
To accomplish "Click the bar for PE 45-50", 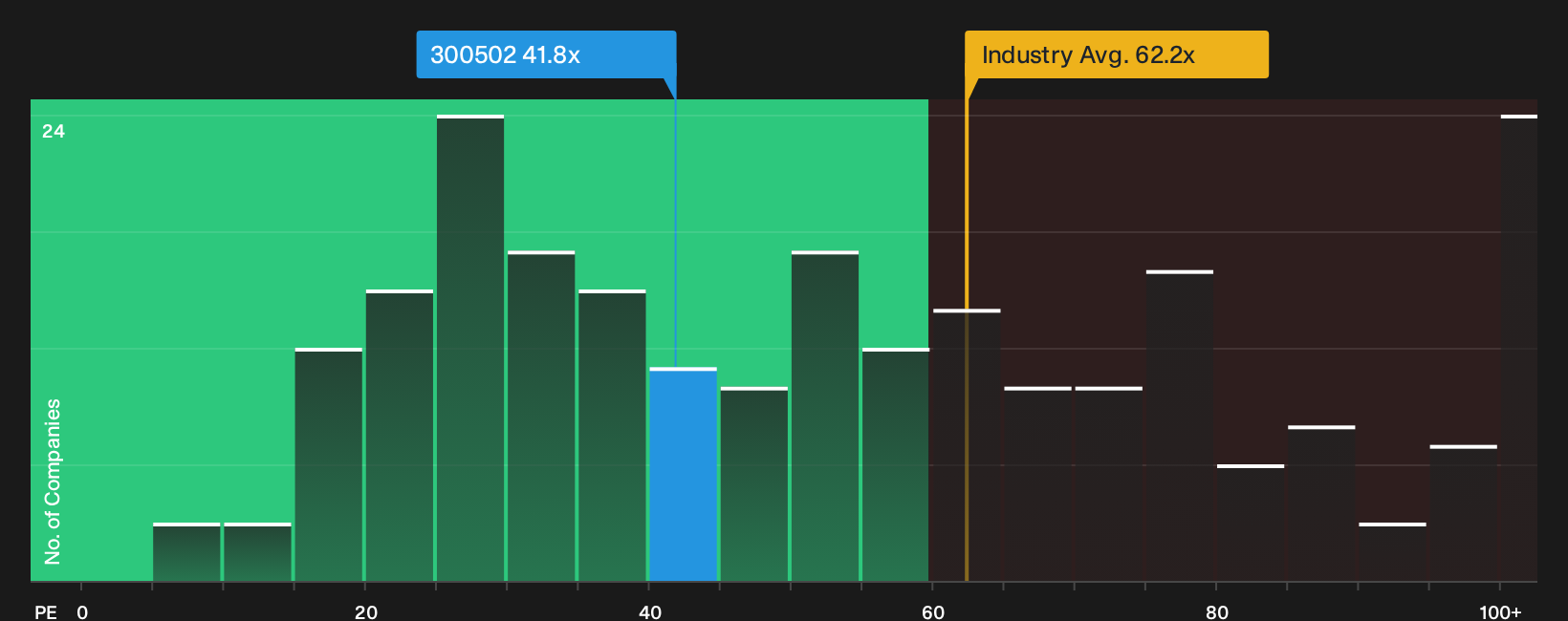I will point(754,484).
